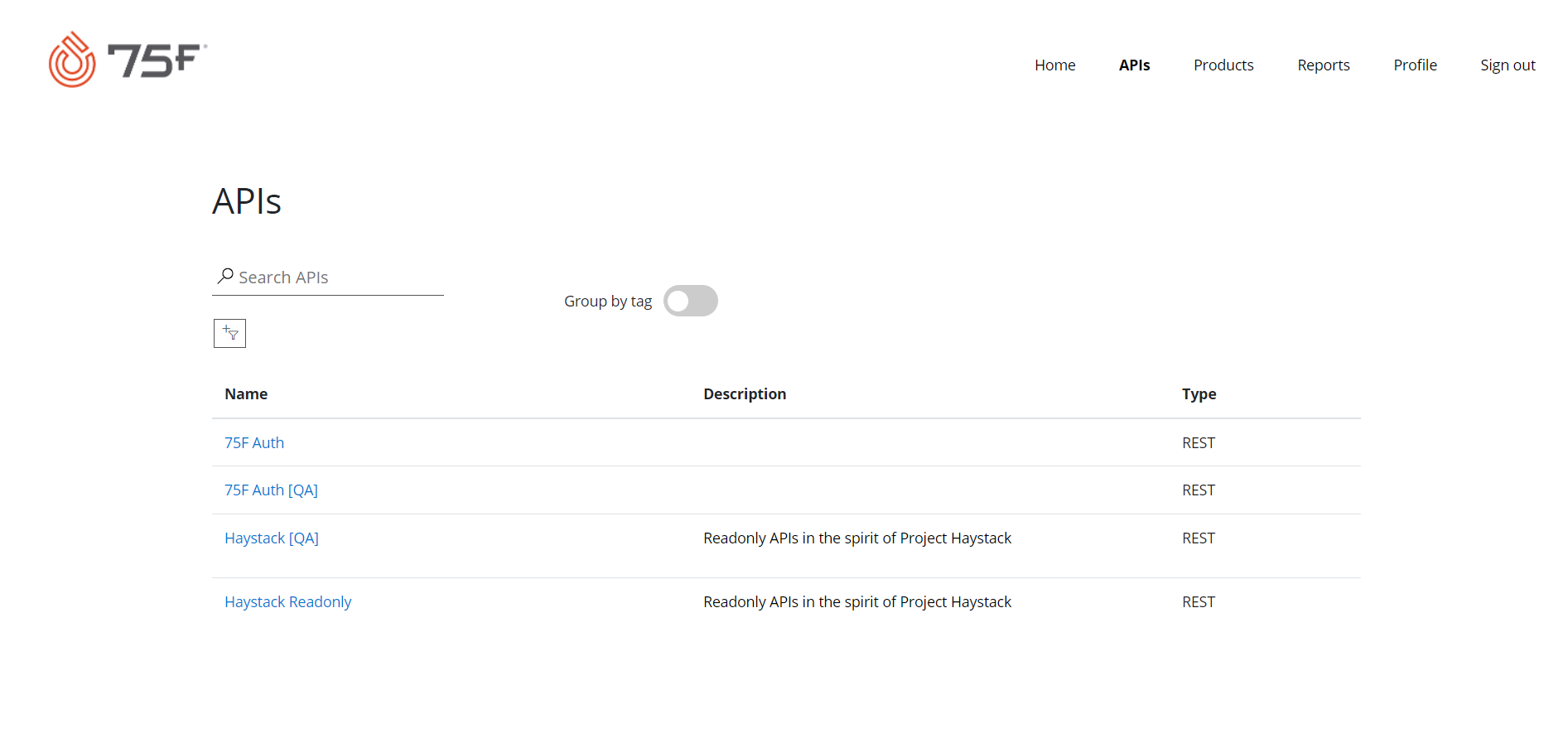Open the 75F Auth API link
Viewport: 1568px width, 748px height.
point(254,442)
